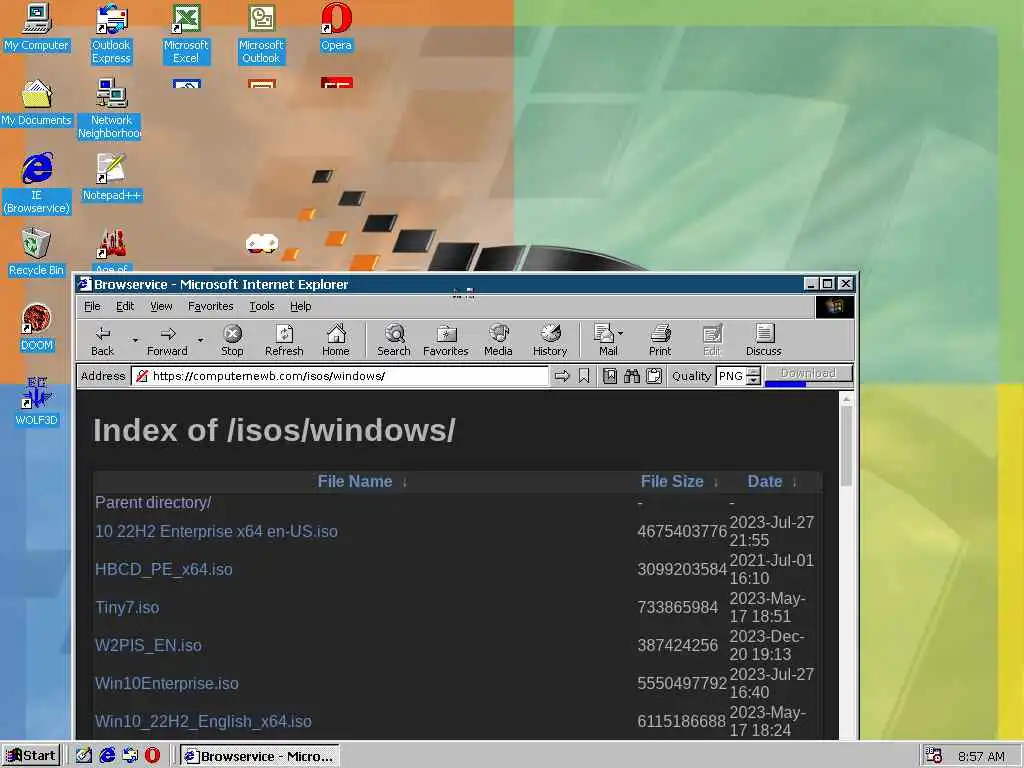Screen dimensions: 1024x768
Task: Open the HBCD_PE_x64.iso link
Action: point(164,569)
